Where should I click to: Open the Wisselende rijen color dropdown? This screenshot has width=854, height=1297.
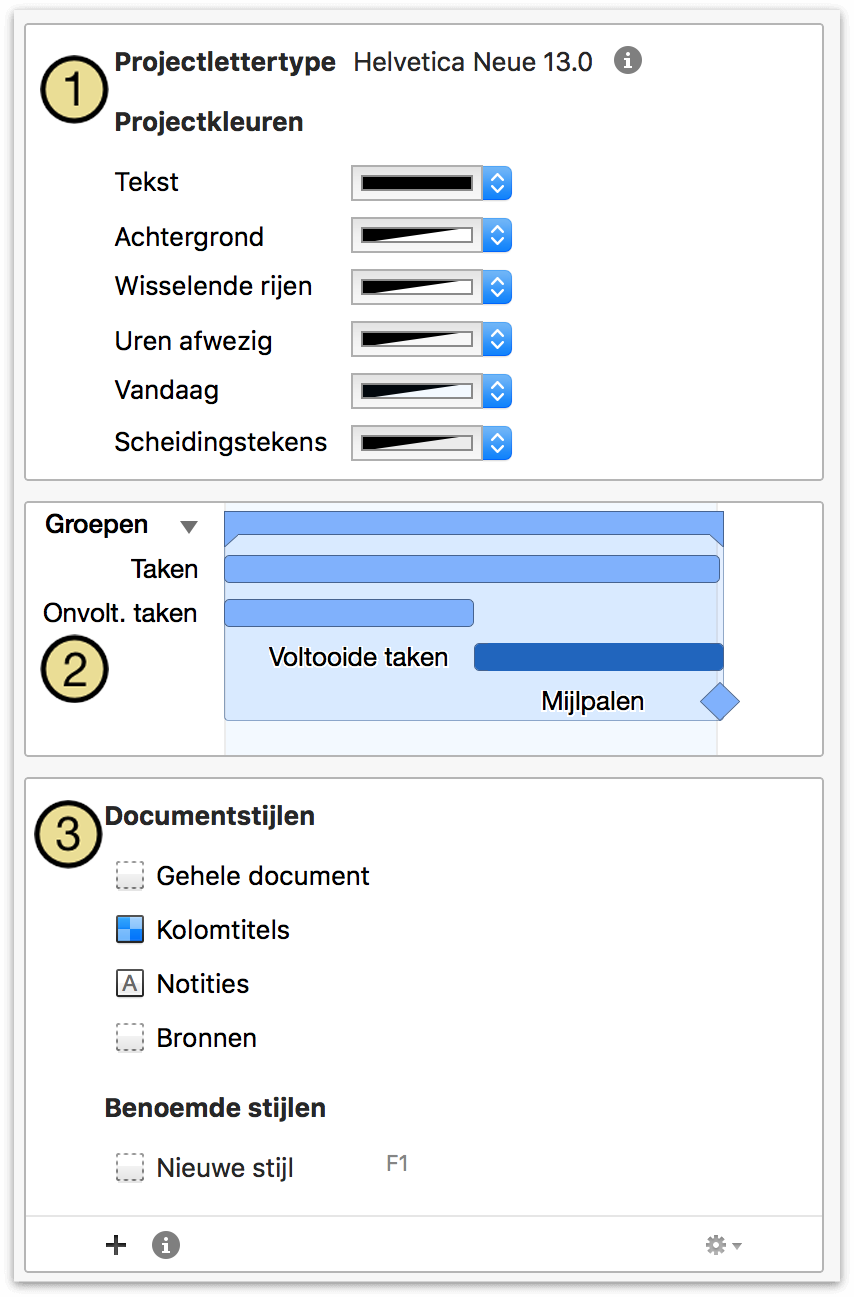[497, 287]
